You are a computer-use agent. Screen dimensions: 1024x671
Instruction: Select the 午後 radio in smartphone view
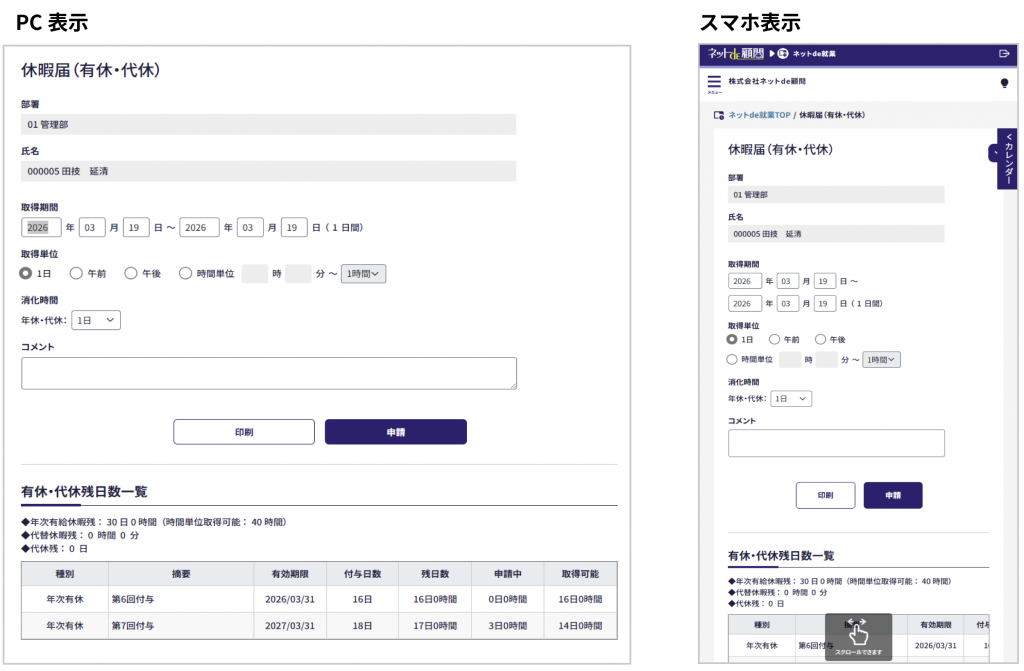pyautogui.click(x=821, y=339)
